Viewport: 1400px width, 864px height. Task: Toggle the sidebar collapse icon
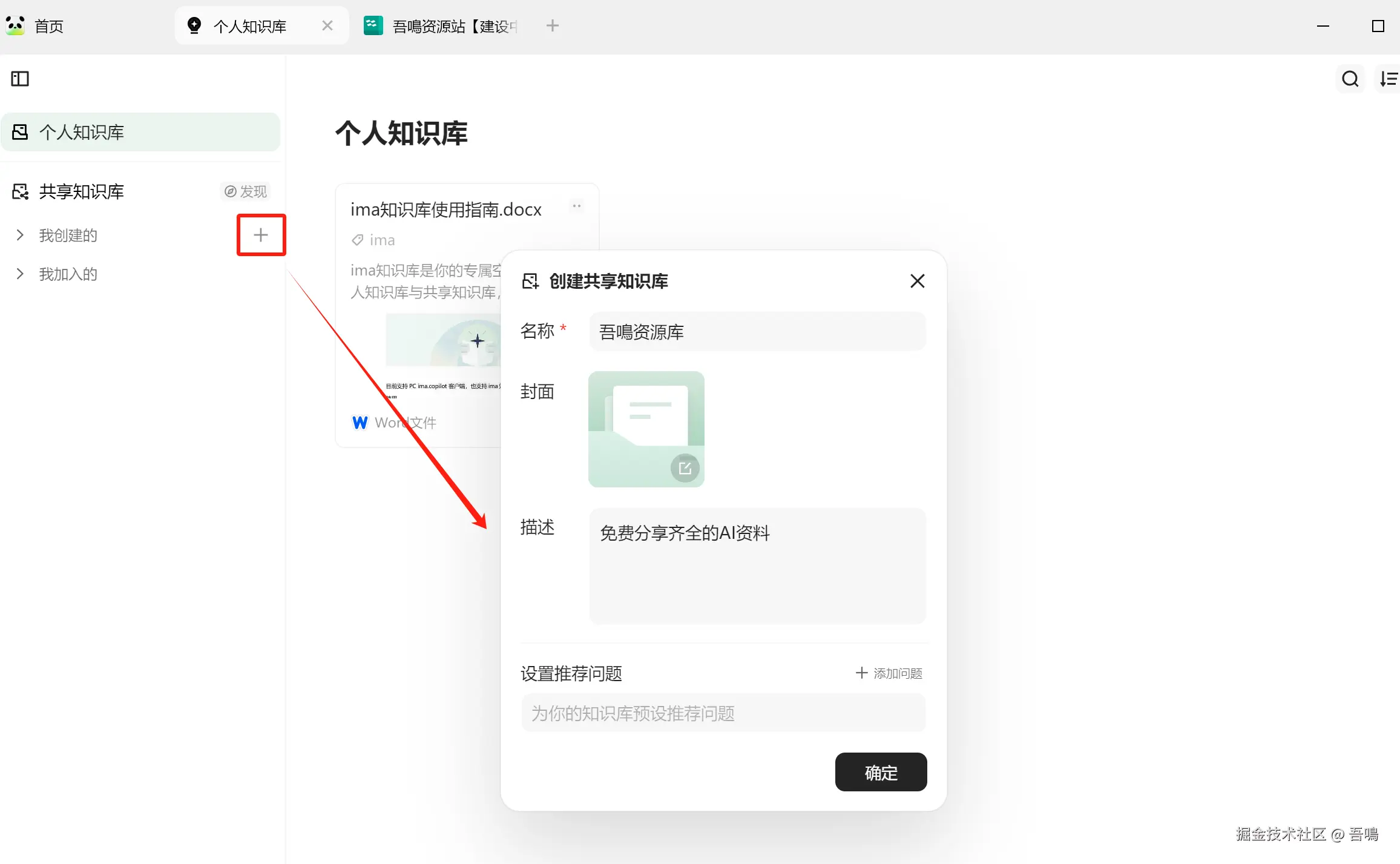coord(20,79)
